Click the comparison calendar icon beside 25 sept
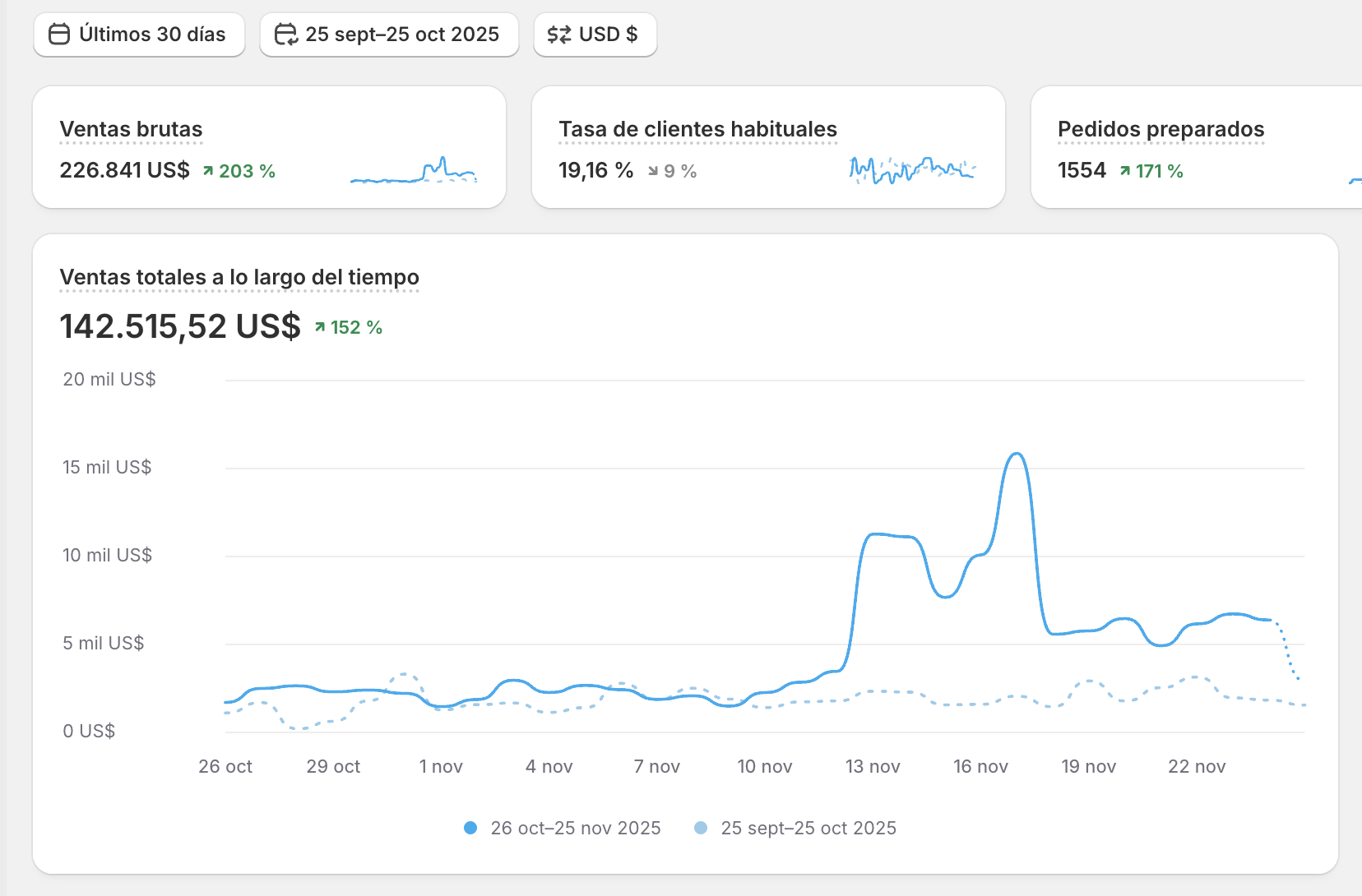This screenshot has height=896, width=1362. [285, 35]
